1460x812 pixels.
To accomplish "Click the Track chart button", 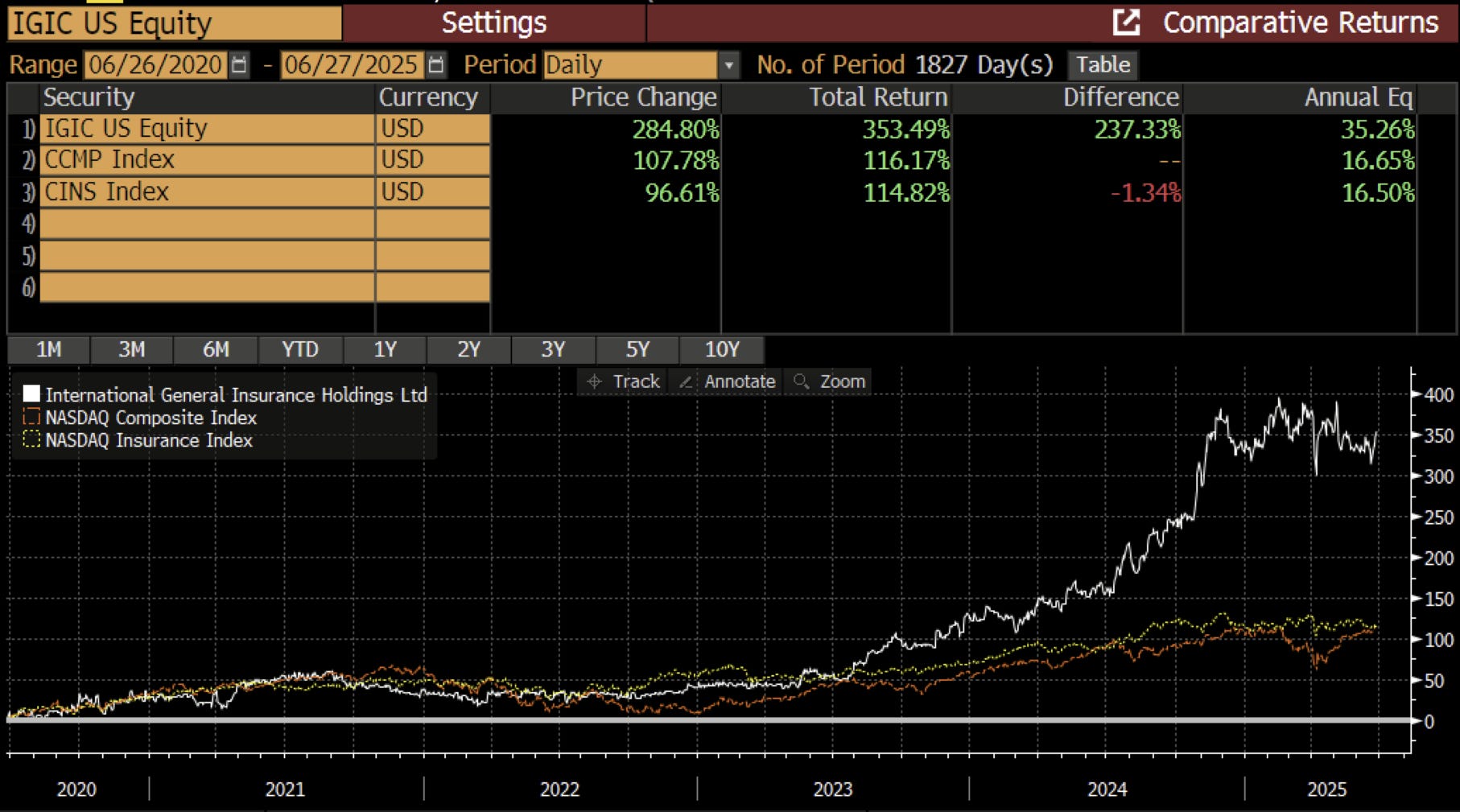I will (x=623, y=381).
